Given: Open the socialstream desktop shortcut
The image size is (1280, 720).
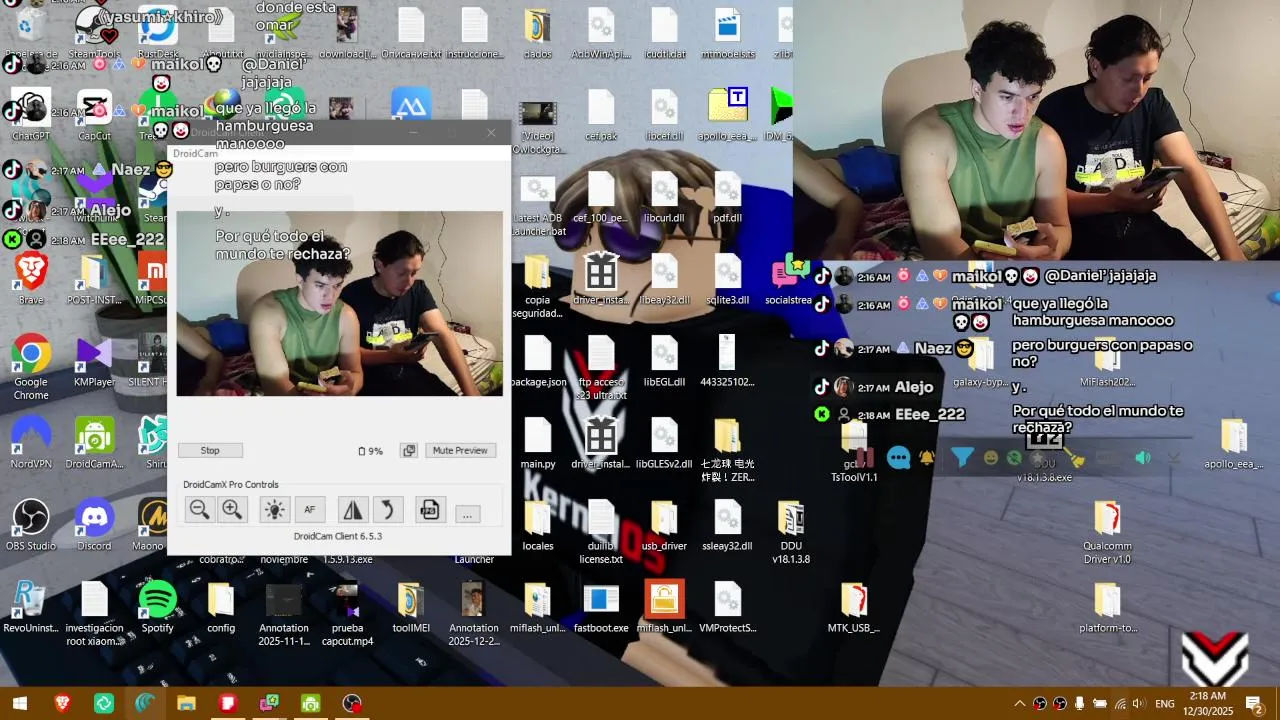Looking at the screenshot, I should (789, 279).
